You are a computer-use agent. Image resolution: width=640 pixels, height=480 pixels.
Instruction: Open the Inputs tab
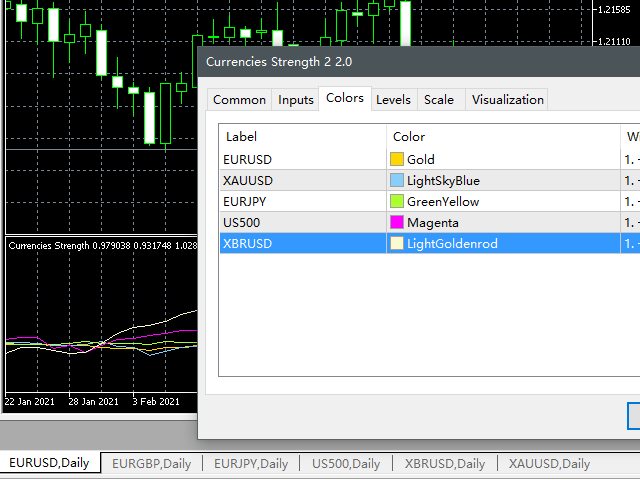[x=295, y=99]
